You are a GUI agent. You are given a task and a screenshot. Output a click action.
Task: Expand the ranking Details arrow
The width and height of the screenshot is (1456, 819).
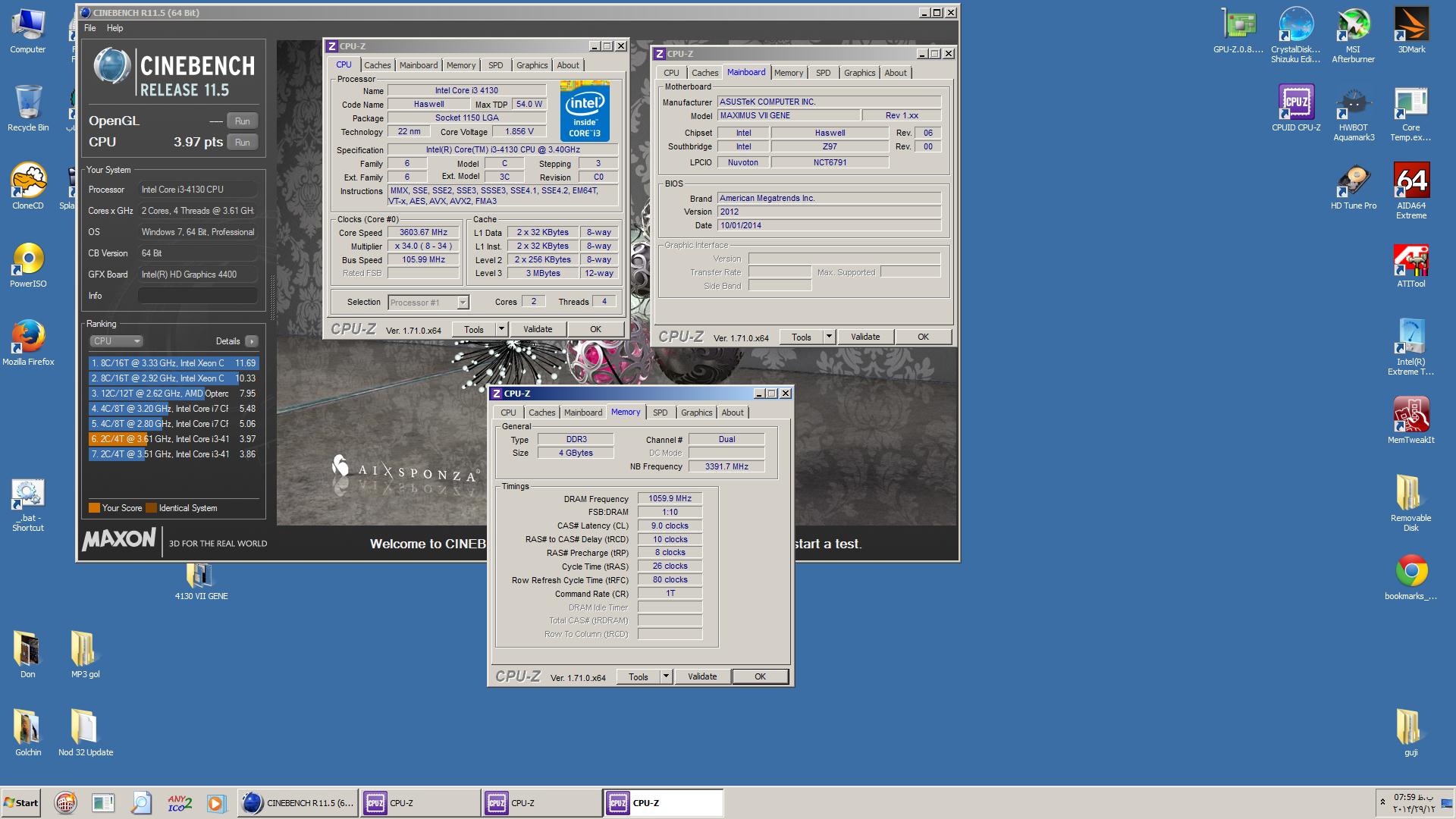pos(252,341)
